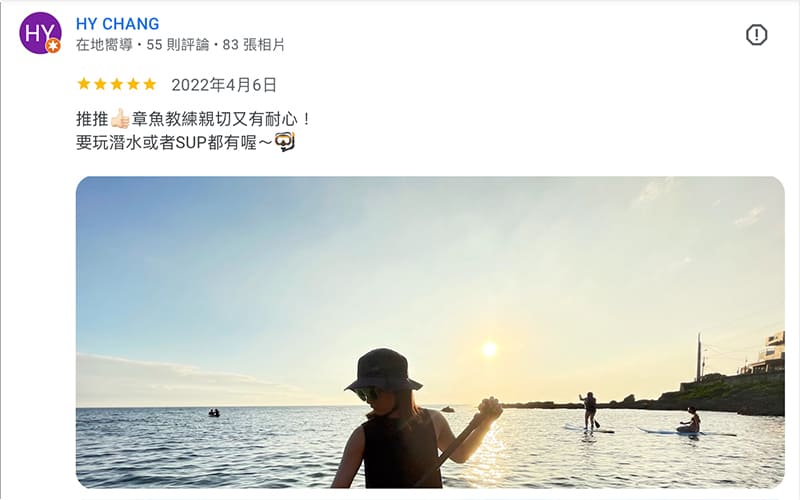
Task: Click the seated paddler on the board
Action: tap(690, 421)
